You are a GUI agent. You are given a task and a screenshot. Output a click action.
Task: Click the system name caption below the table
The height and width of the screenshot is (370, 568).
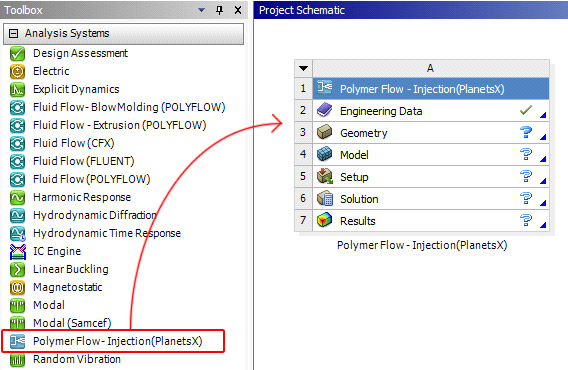click(422, 245)
